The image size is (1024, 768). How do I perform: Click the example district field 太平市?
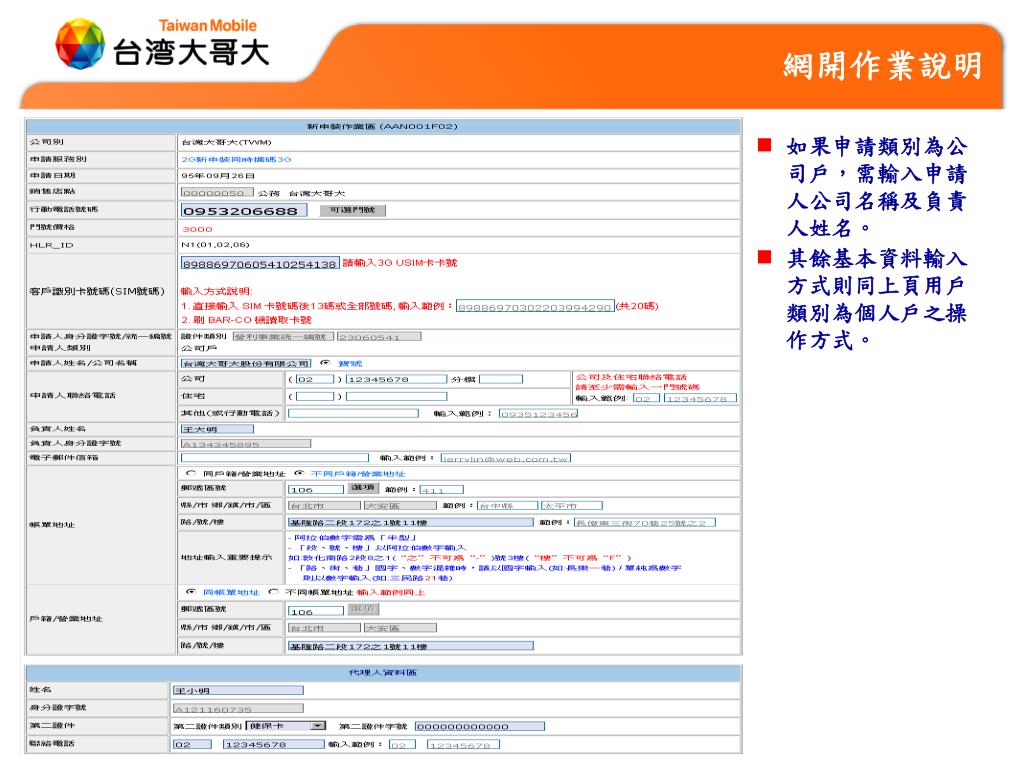tap(571, 505)
